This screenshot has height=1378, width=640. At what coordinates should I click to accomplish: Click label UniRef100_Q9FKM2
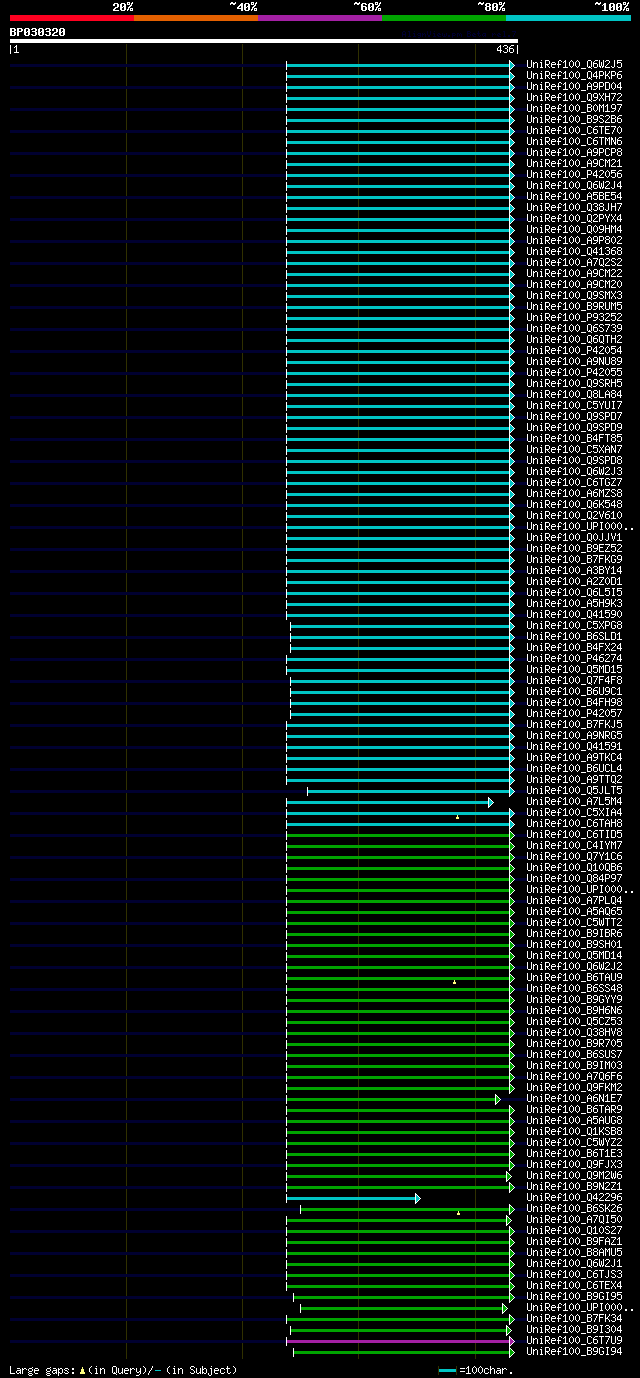point(574,1087)
